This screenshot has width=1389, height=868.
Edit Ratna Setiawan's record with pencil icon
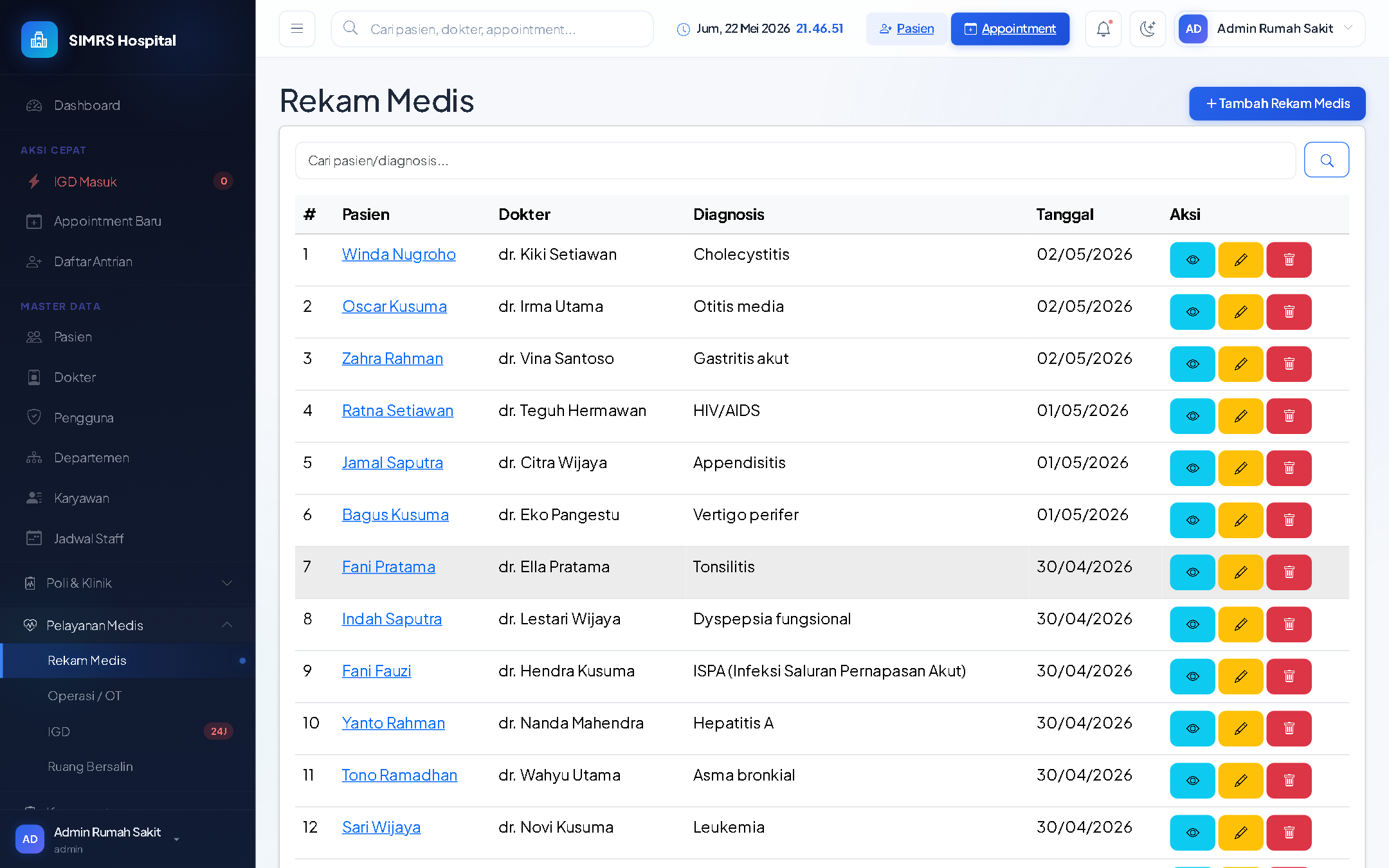pyautogui.click(x=1240, y=416)
